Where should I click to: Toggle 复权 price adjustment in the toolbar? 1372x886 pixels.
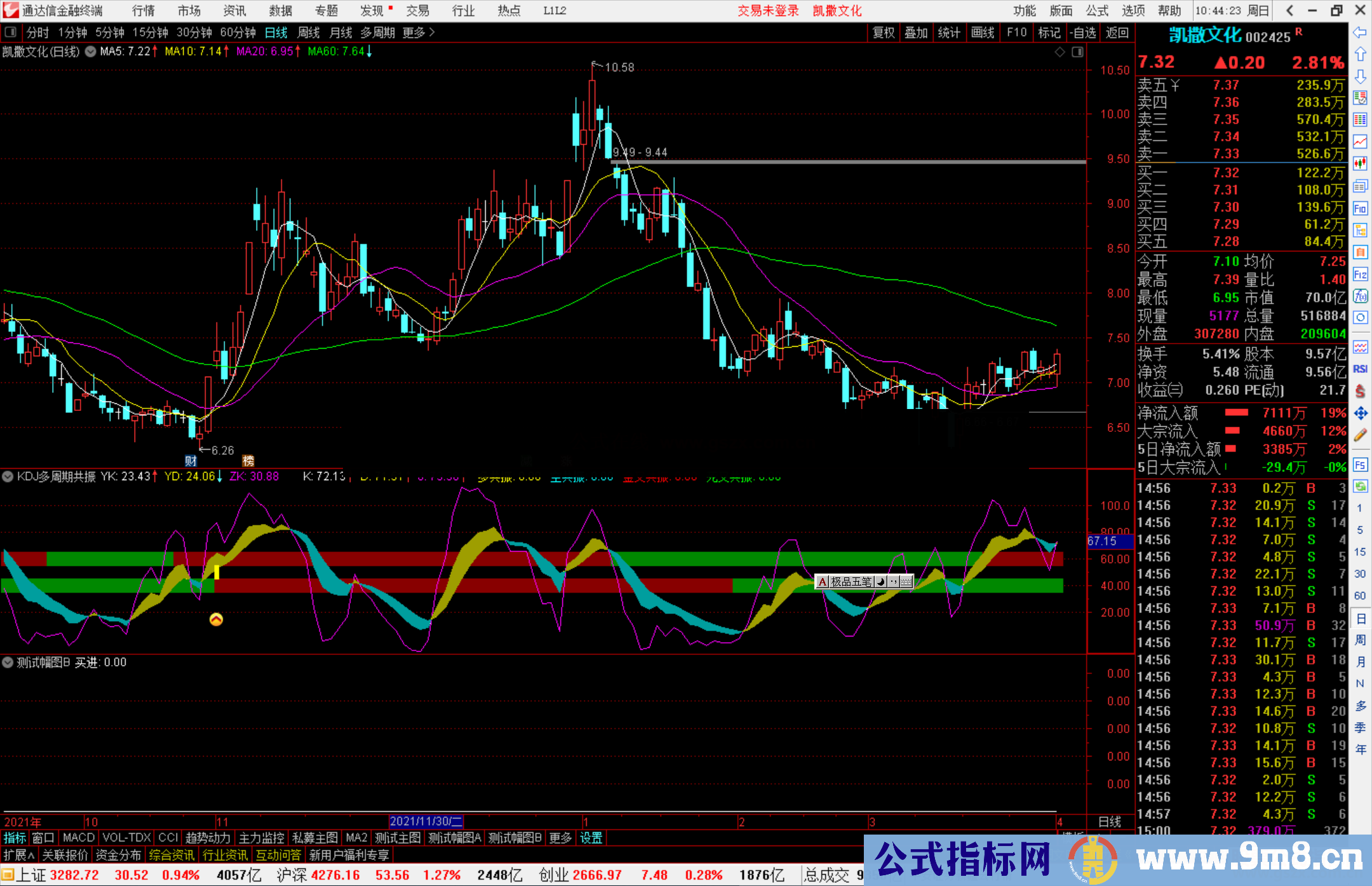[x=883, y=32]
